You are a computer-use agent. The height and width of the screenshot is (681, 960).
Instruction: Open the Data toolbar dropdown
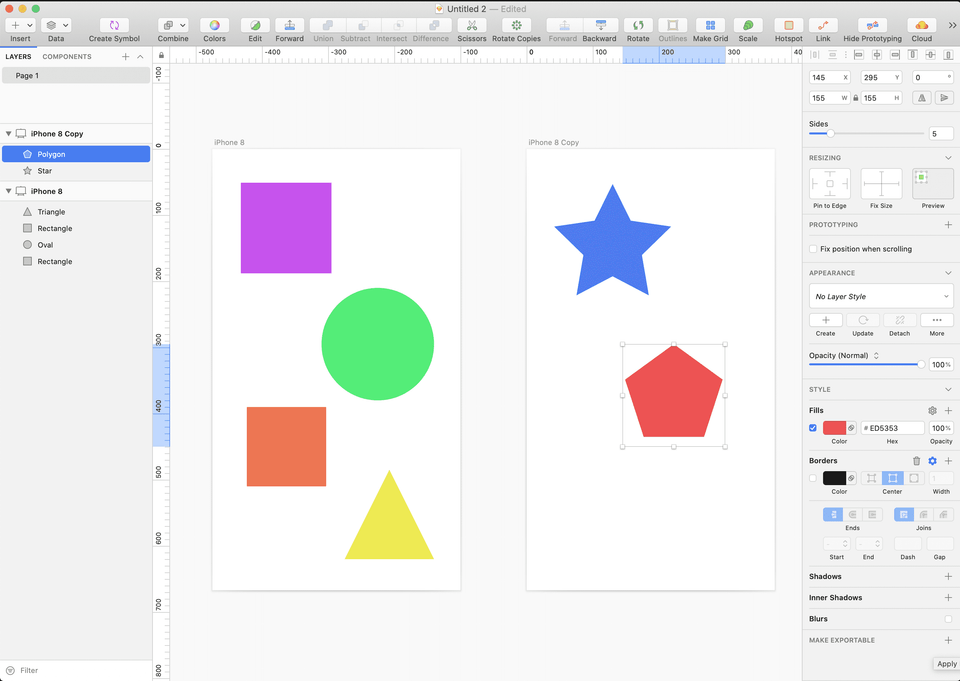56,25
